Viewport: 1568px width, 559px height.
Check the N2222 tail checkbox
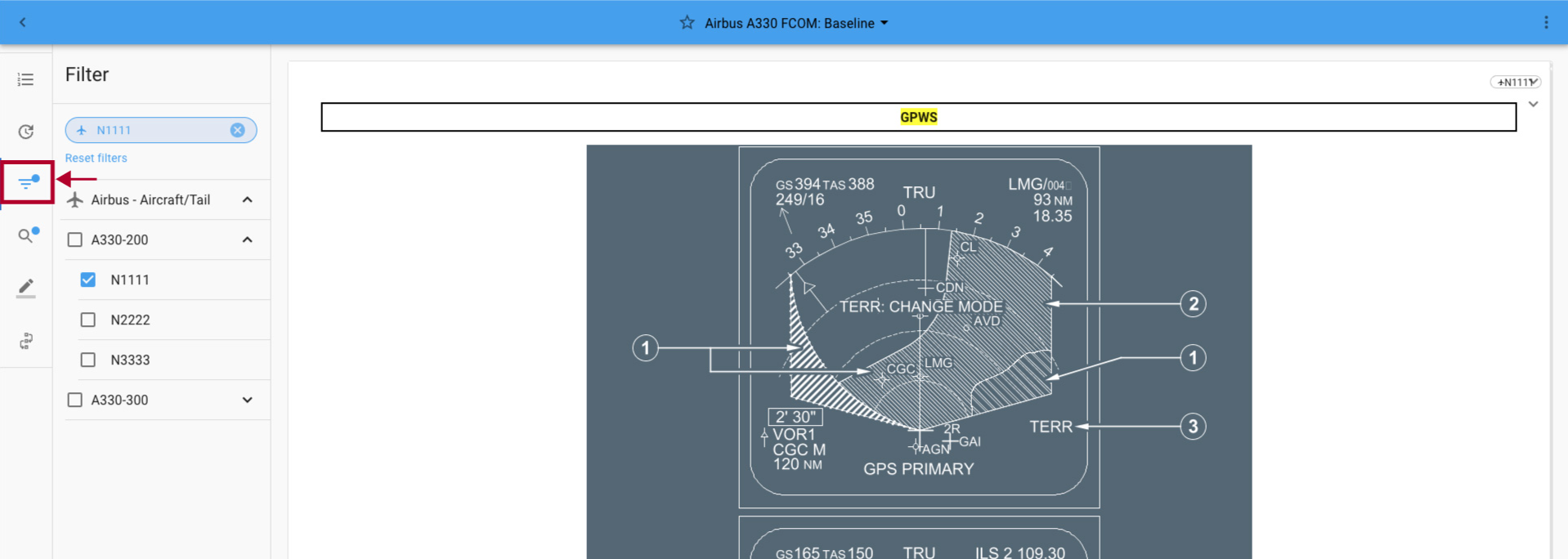[88, 320]
